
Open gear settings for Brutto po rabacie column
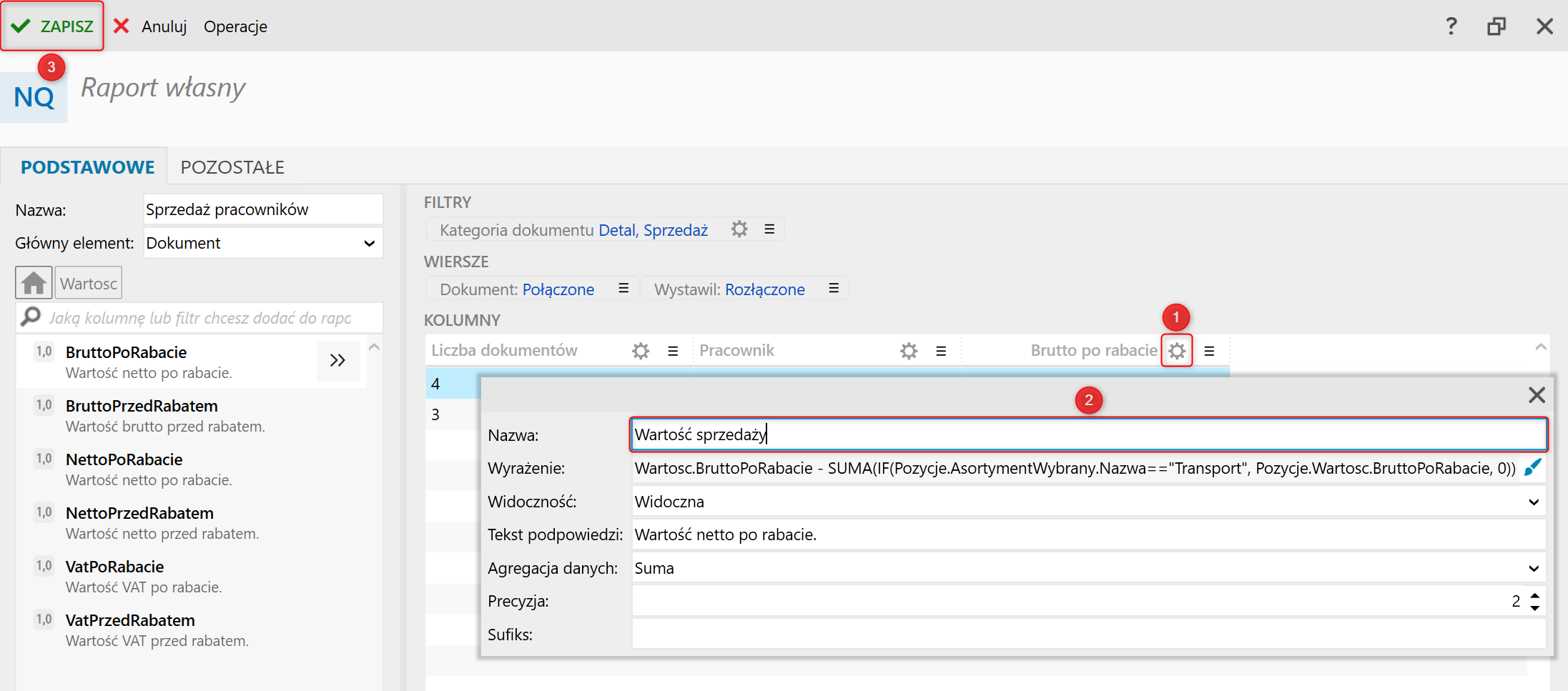pos(1176,351)
